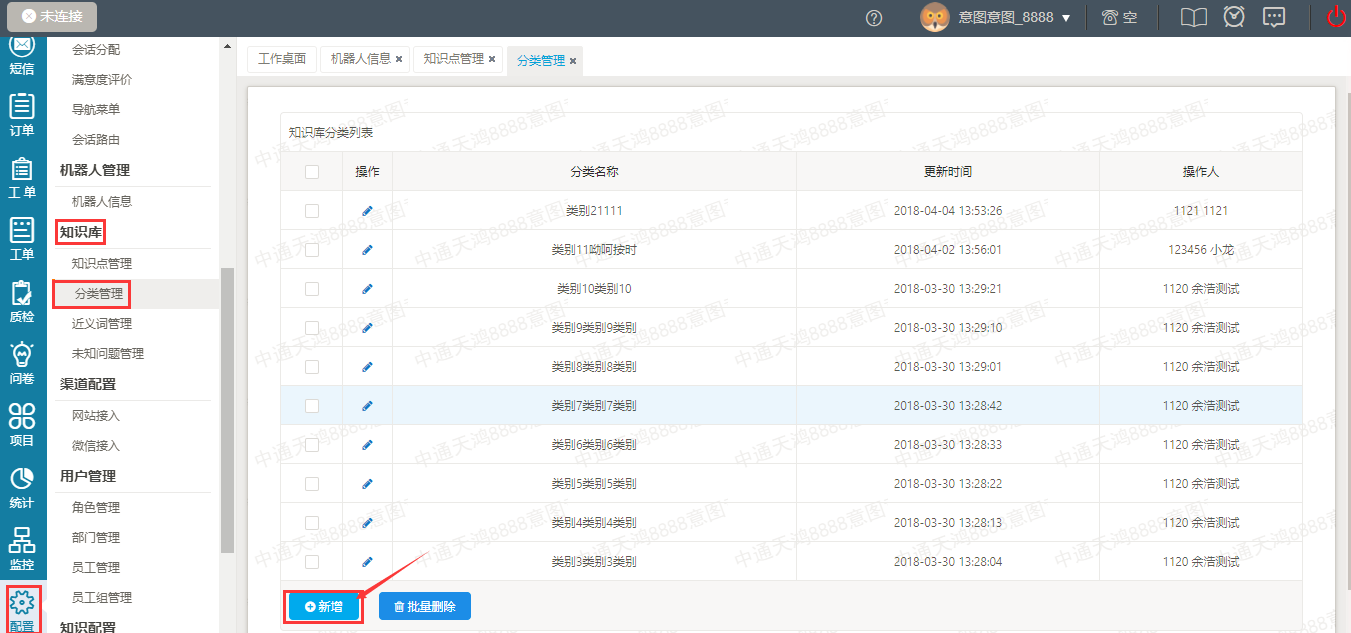Check the box for 类别8类别8类别 row
Image resolution: width=1351 pixels, height=633 pixels.
312,367
